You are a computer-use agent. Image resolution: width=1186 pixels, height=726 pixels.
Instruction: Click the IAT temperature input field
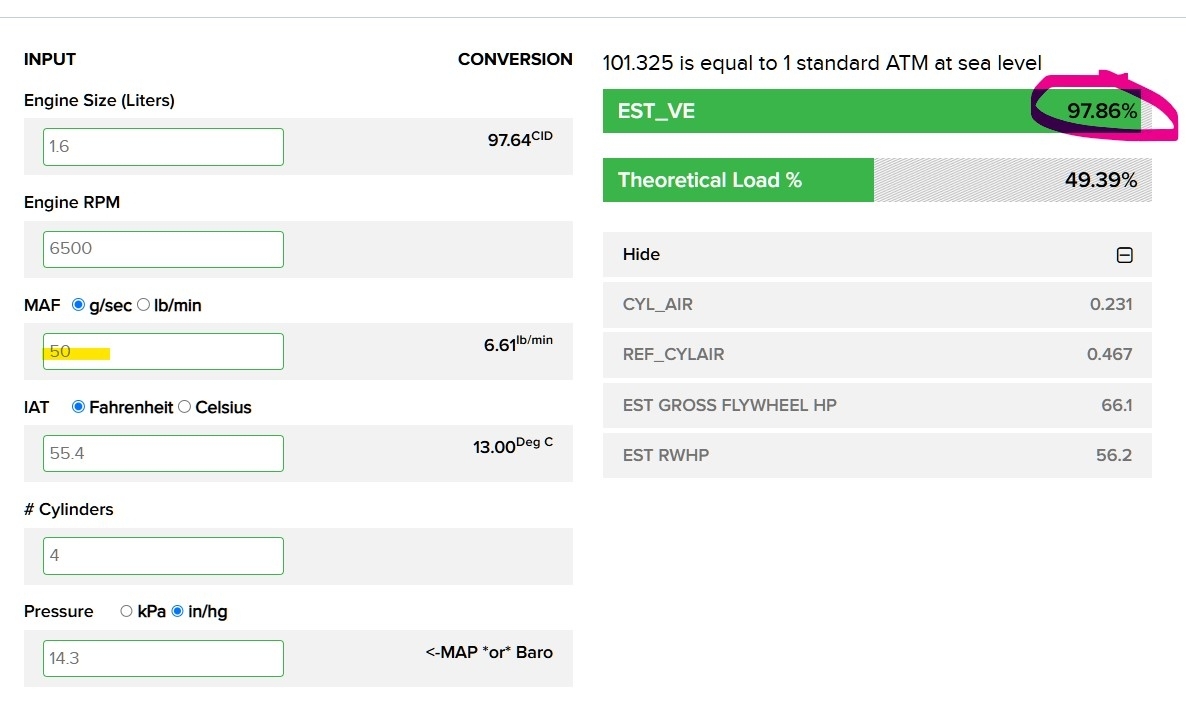[163, 454]
